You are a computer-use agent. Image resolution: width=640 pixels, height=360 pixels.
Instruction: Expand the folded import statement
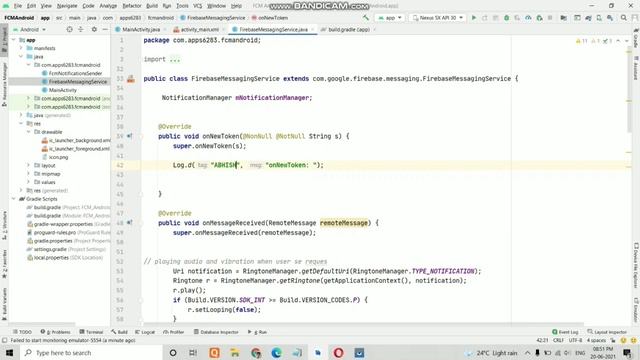pyautogui.click(x=175, y=60)
